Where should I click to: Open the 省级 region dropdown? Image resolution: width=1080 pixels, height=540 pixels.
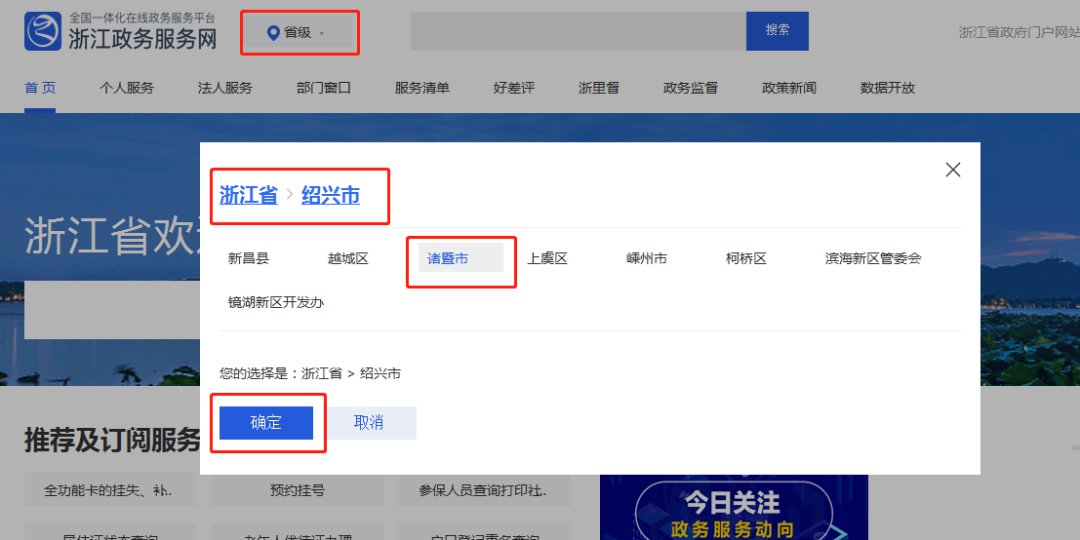click(300, 32)
